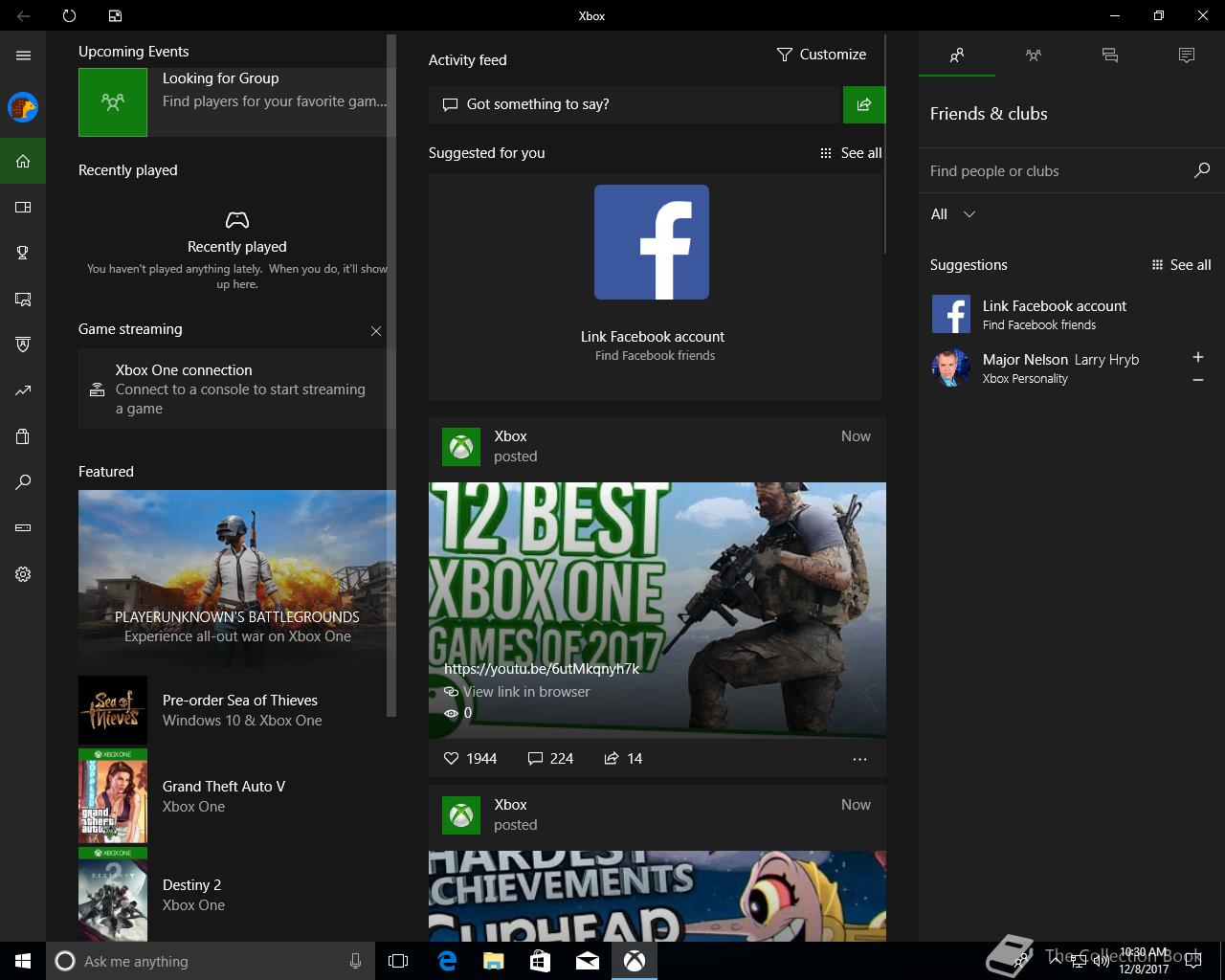The height and width of the screenshot is (980, 1225).
Task: Open Settings gear in sidebar
Action: pyautogui.click(x=23, y=574)
